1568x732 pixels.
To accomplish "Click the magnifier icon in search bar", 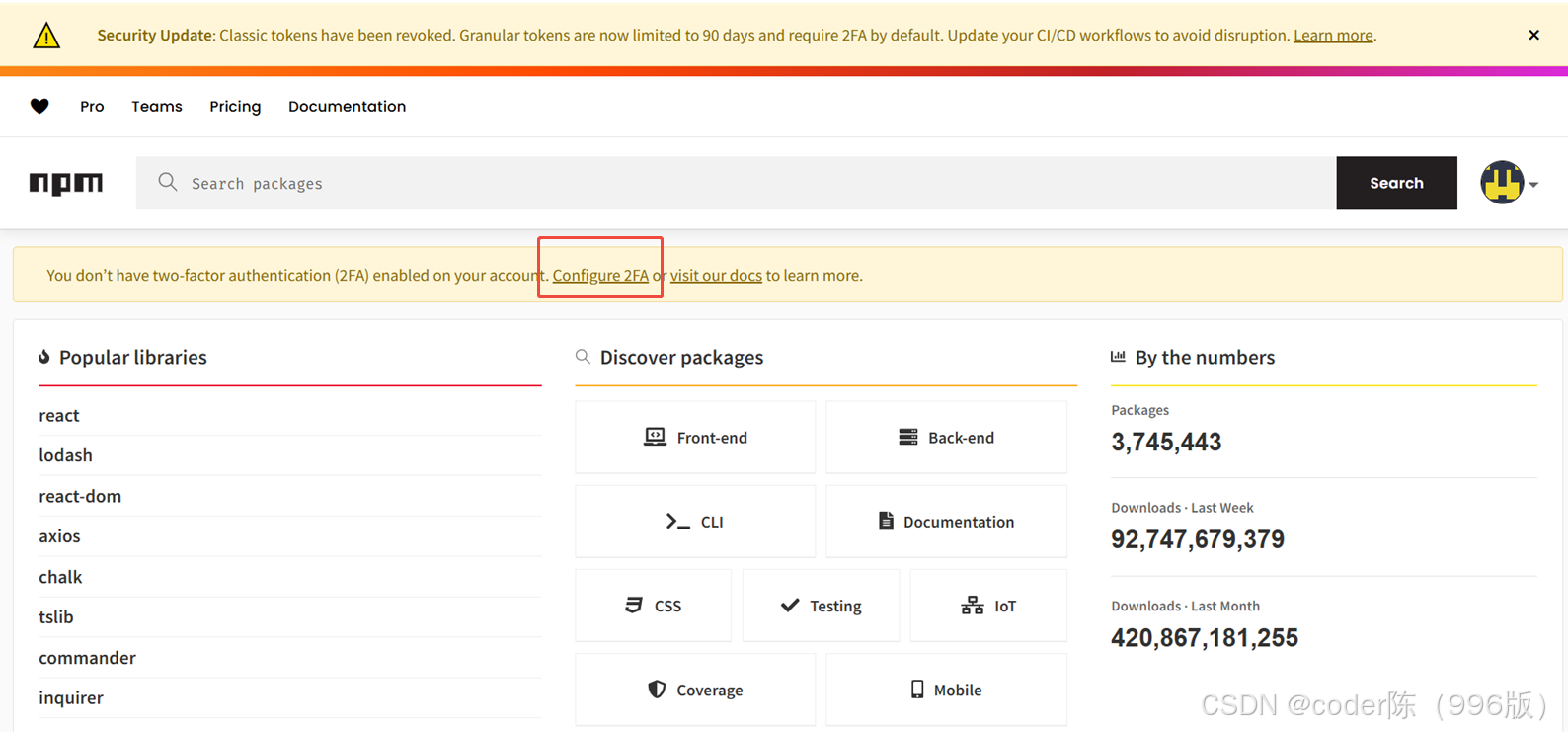I will (x=168, y=182).
